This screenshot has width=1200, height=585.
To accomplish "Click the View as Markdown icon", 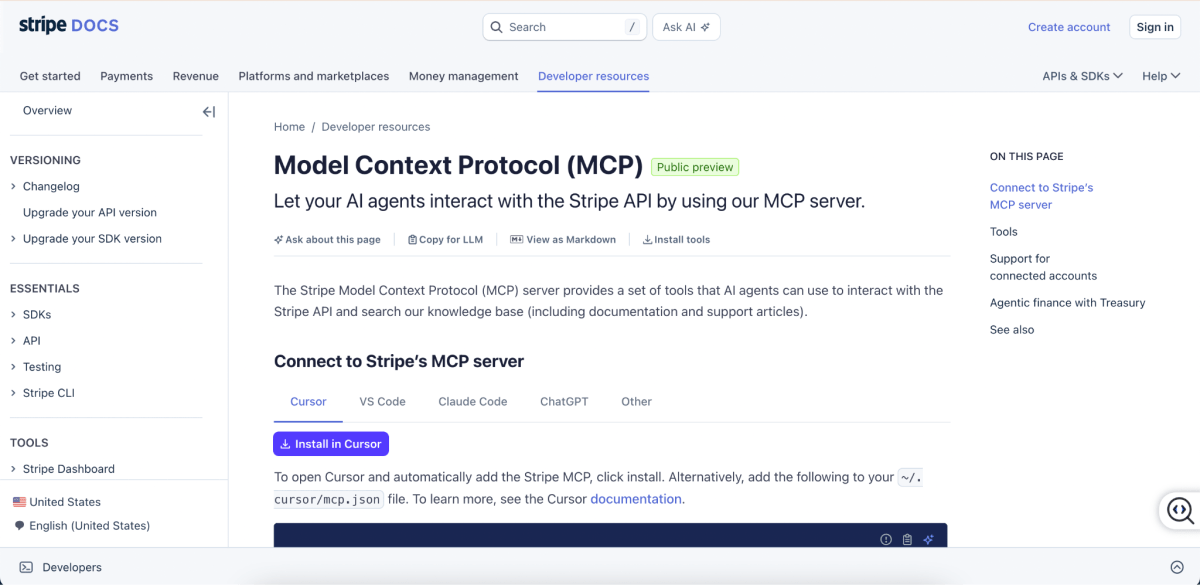I will (x=516, y=240).
